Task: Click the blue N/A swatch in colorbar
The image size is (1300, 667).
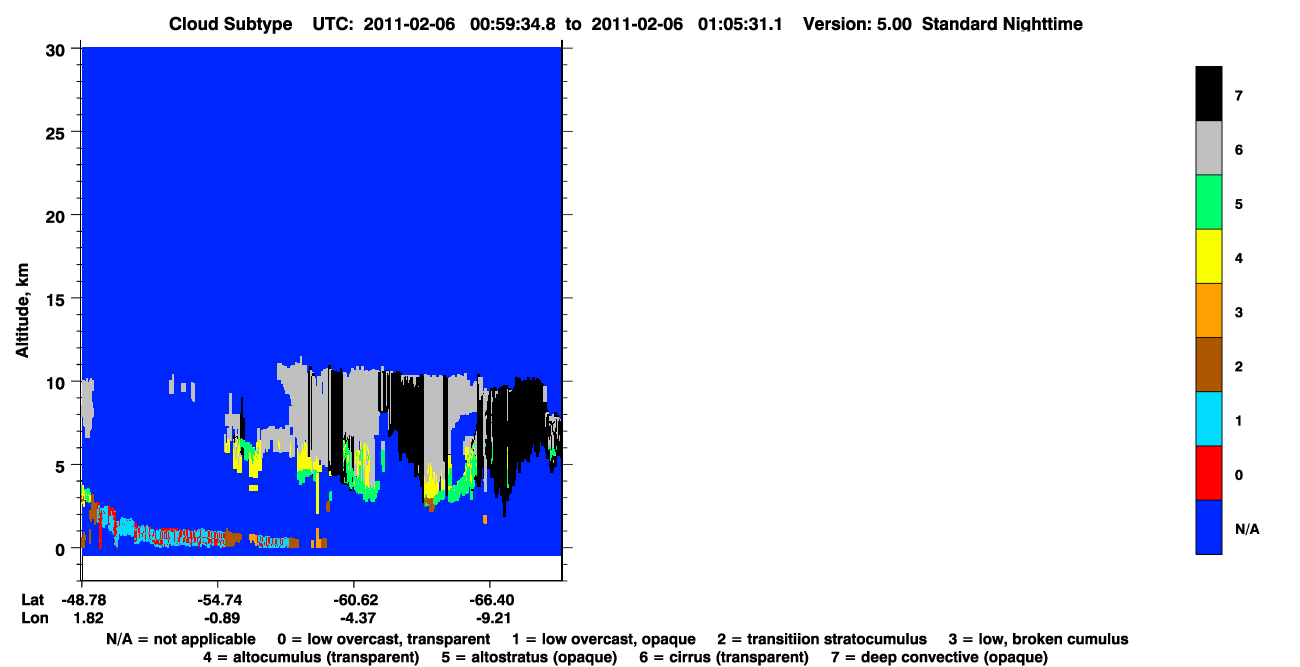Action: (x=1209, y=526)
